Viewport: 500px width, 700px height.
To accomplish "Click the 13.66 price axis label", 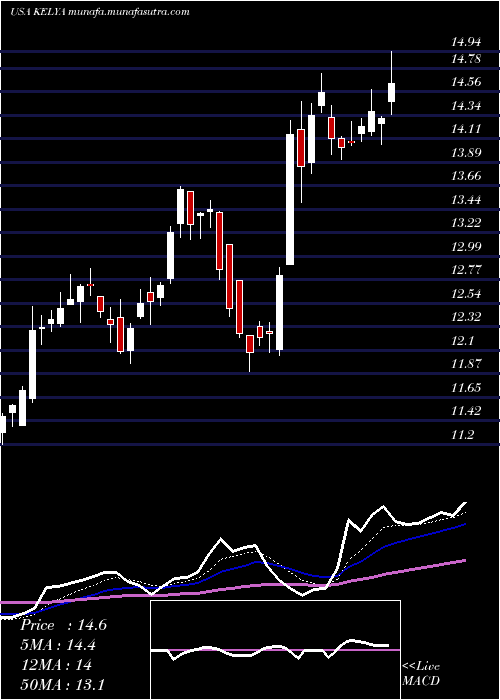I will click(x=466, y=175).
